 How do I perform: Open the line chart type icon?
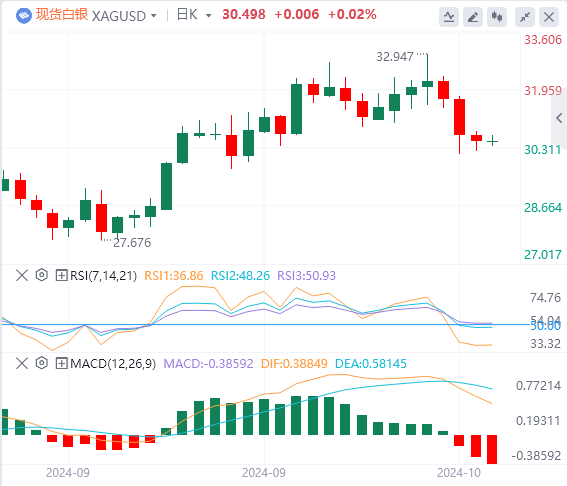[x=449, y=17]
